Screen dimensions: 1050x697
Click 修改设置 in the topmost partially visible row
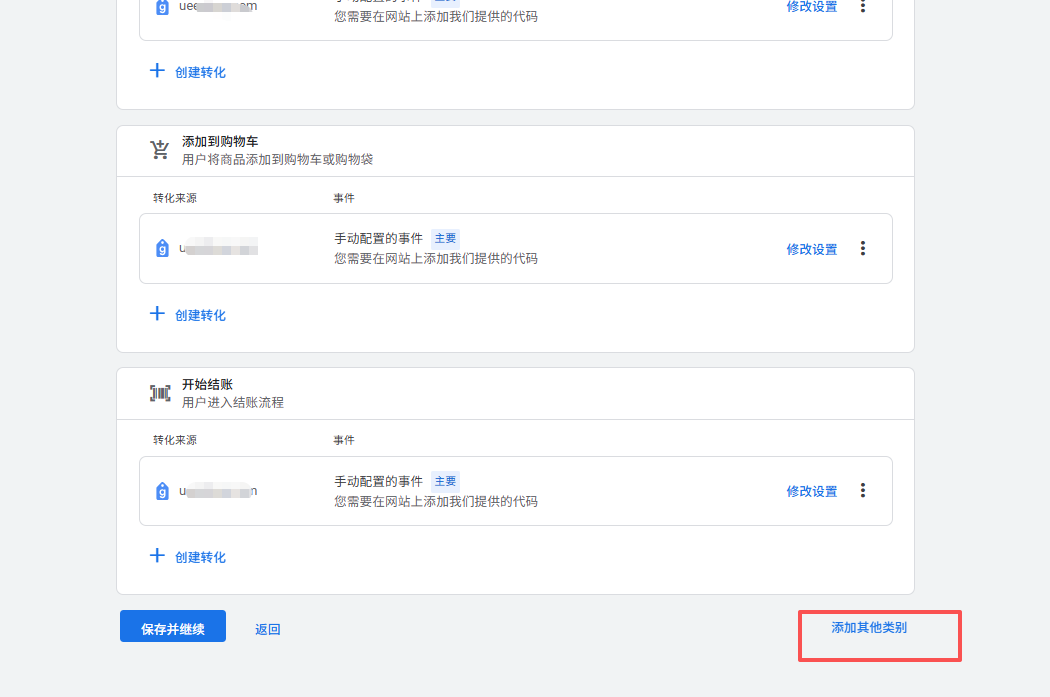click(x=811, y=7)
